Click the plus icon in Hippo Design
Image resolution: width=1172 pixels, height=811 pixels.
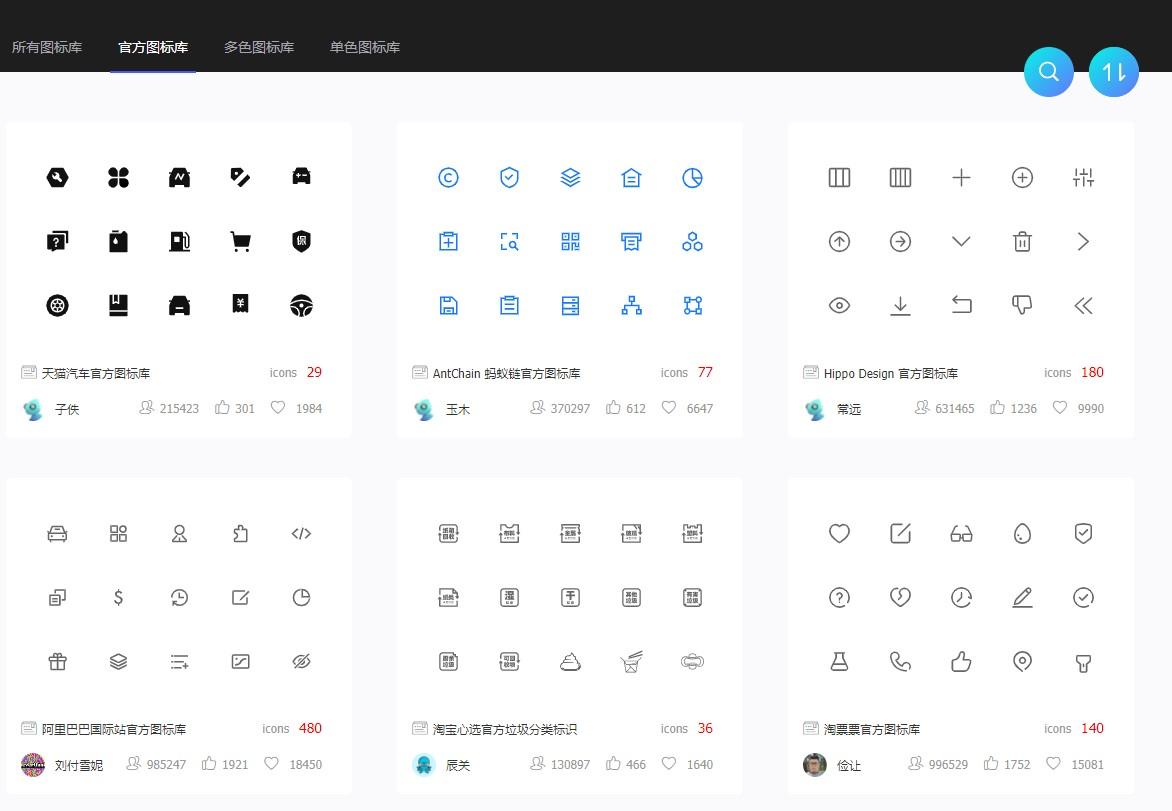961,177
